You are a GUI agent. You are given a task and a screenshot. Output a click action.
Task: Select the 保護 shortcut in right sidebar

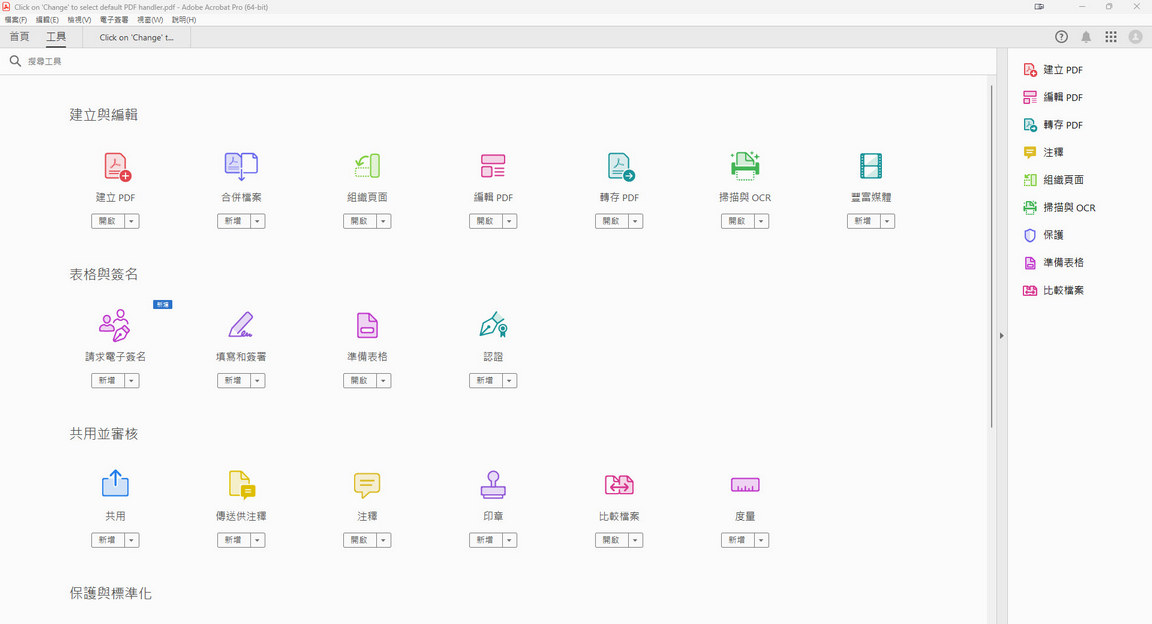(1055, 235)
